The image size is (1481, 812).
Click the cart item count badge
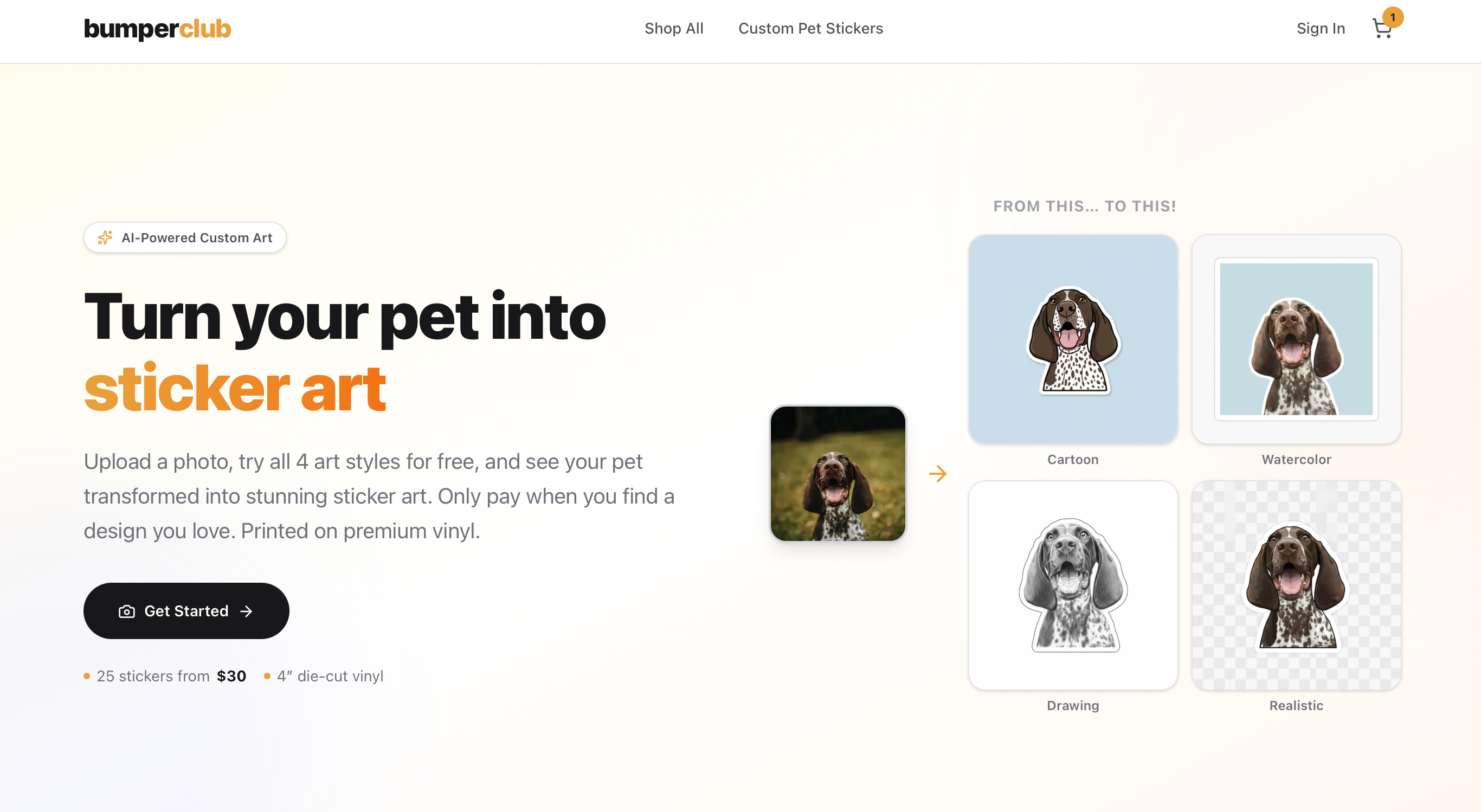1393,17
